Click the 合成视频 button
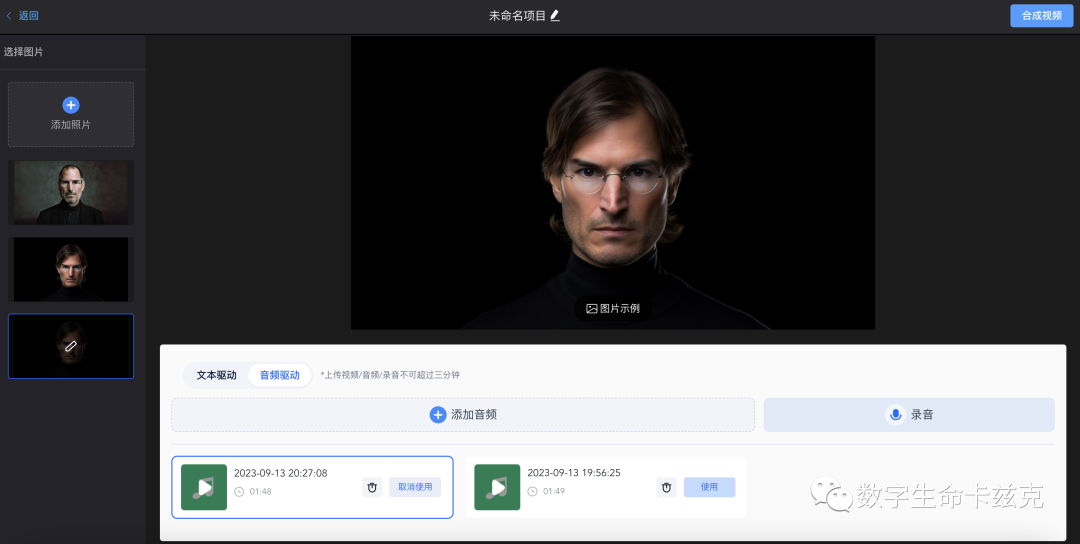This screenshot has width=1080, height=544. [x=1041, y=15]
